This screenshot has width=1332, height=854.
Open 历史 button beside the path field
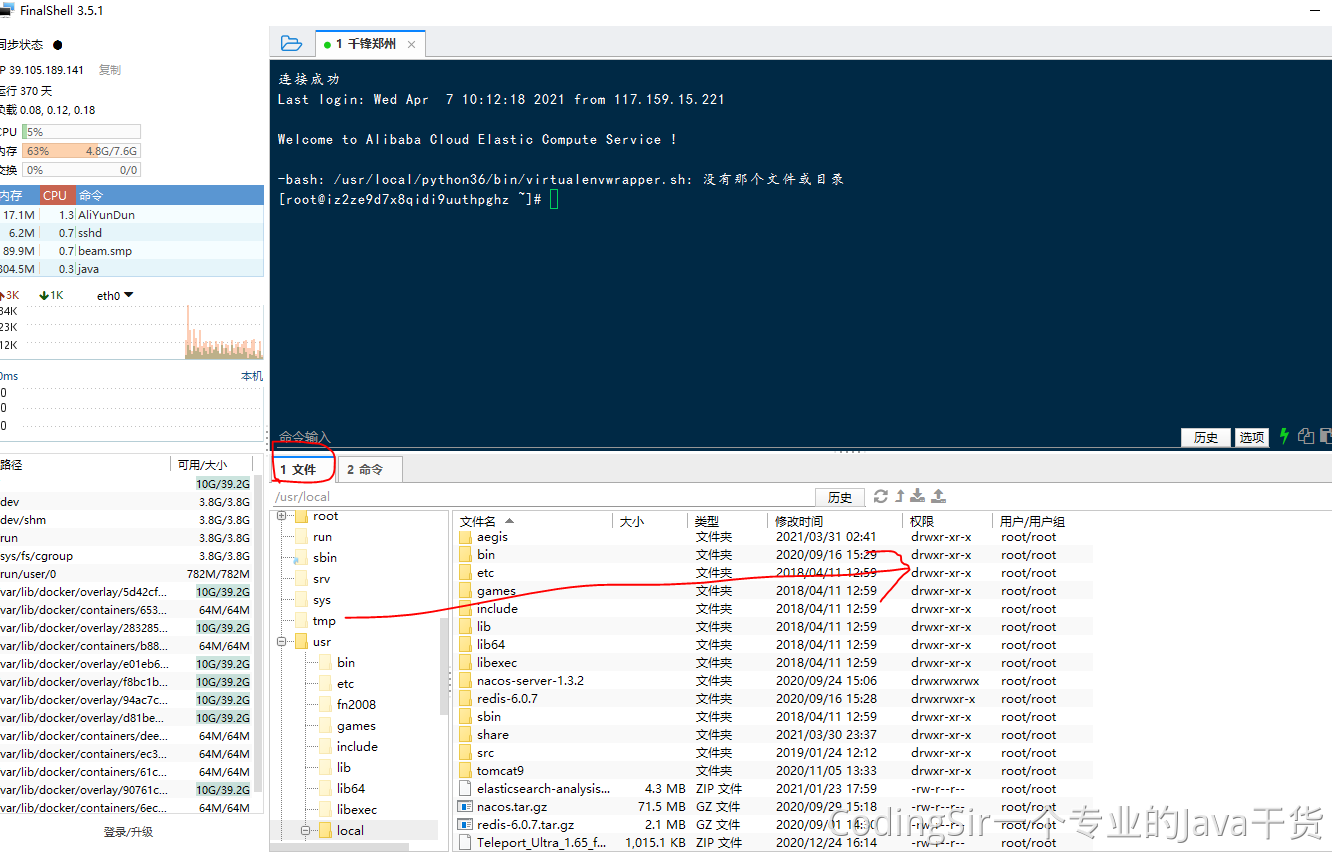click(840, 497)
